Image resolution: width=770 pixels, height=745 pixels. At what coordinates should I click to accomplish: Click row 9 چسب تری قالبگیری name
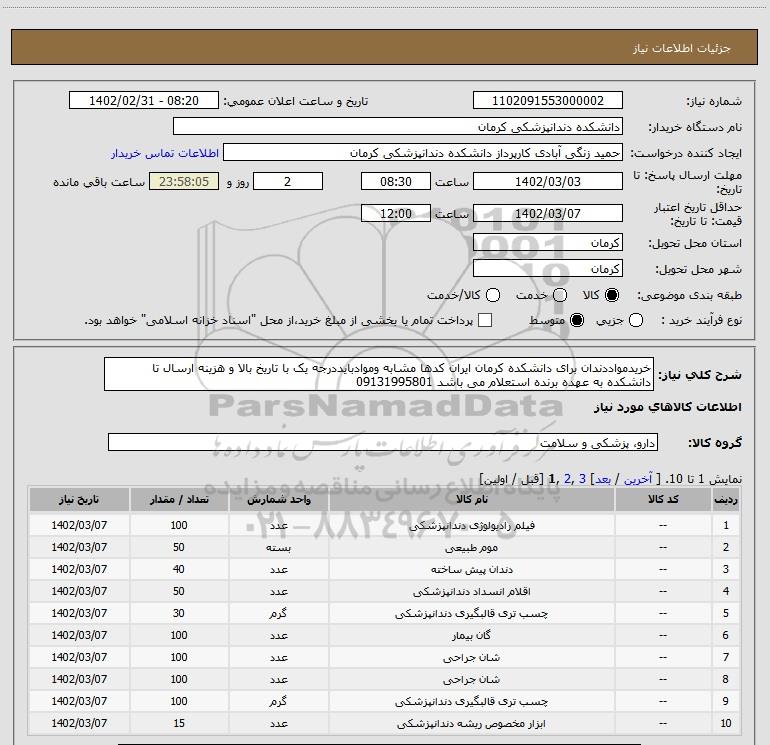(x=471, y=701)
